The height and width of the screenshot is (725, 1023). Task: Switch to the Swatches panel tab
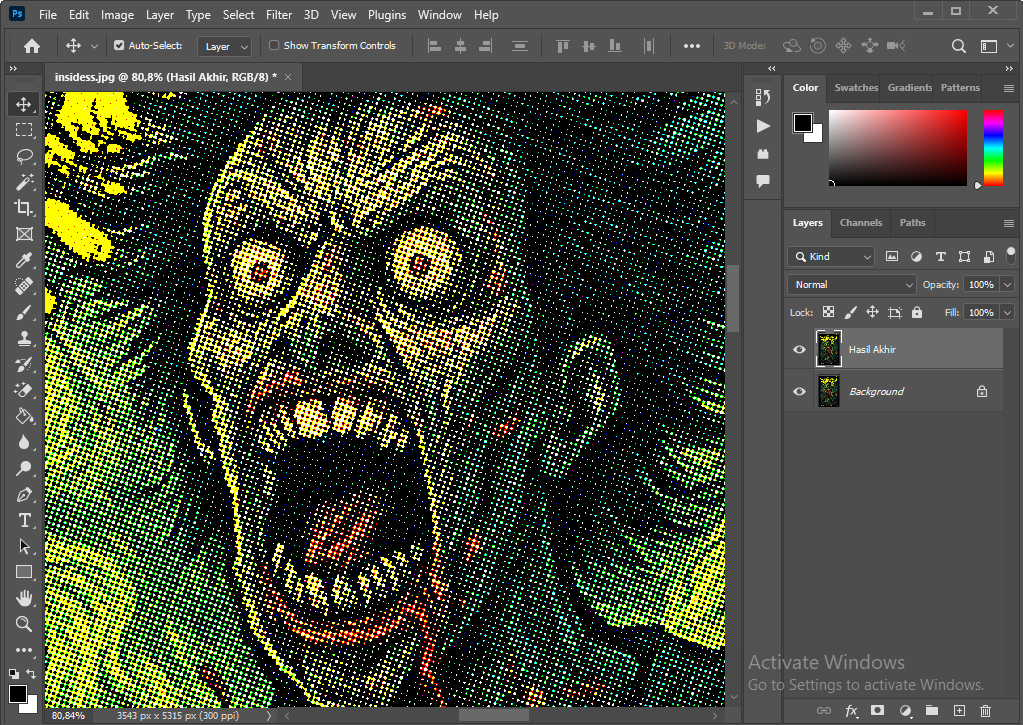pyautogui.click(x=856, y=88)
